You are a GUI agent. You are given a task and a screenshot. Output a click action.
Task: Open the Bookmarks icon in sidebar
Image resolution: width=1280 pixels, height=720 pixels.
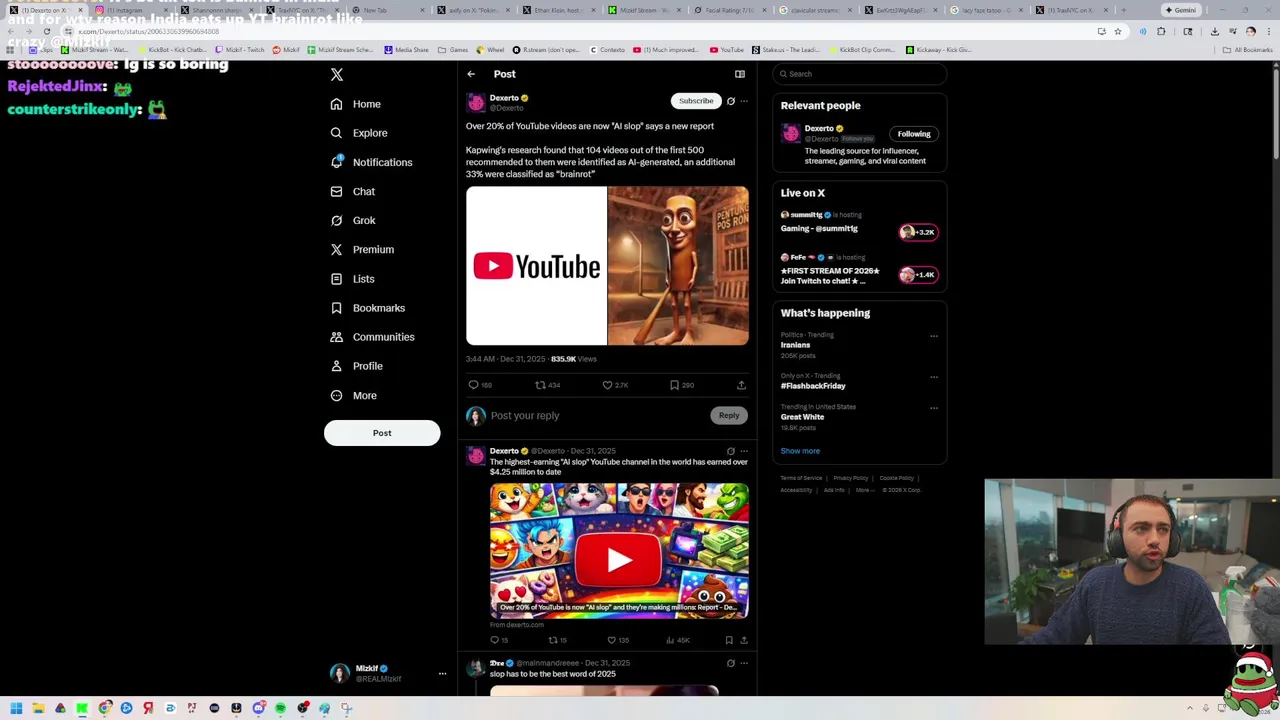coord(336,308)
